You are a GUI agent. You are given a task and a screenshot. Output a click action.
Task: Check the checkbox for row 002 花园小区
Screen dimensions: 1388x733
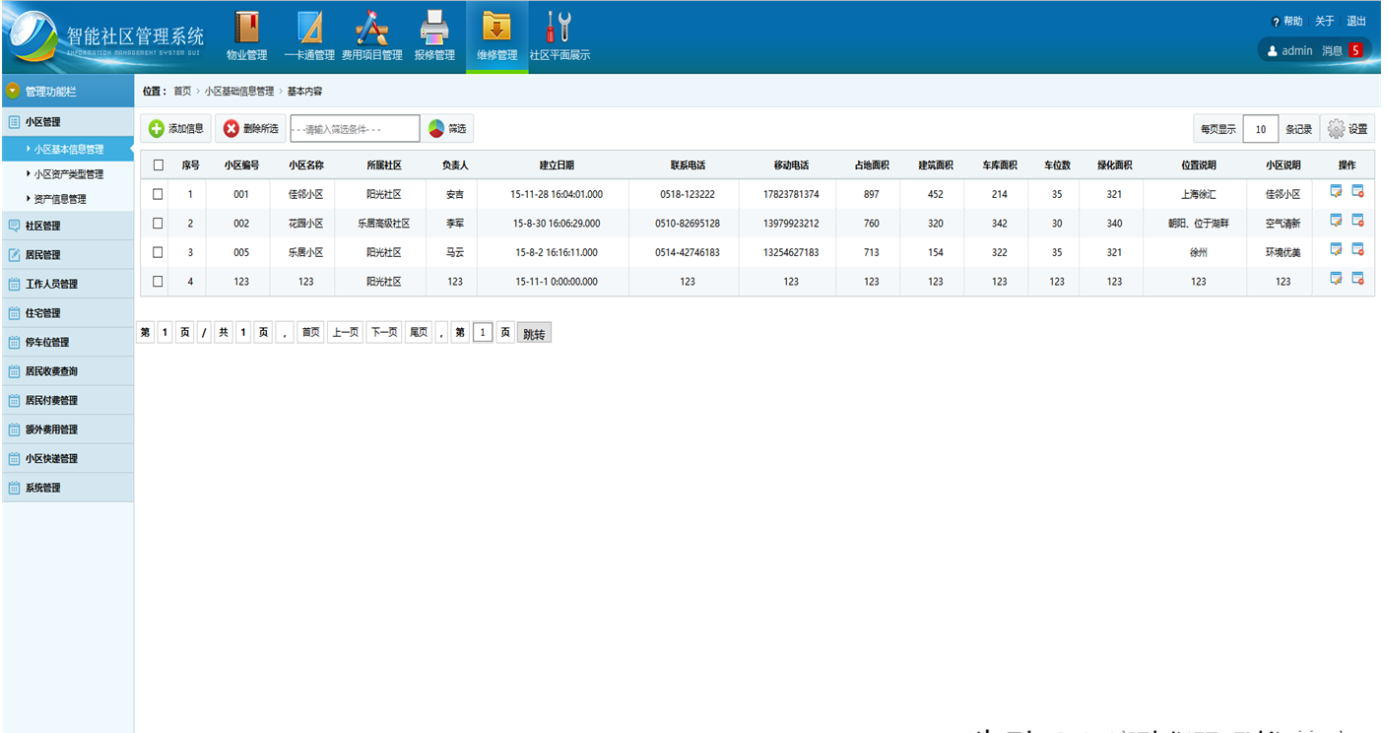tap(158, 223)
